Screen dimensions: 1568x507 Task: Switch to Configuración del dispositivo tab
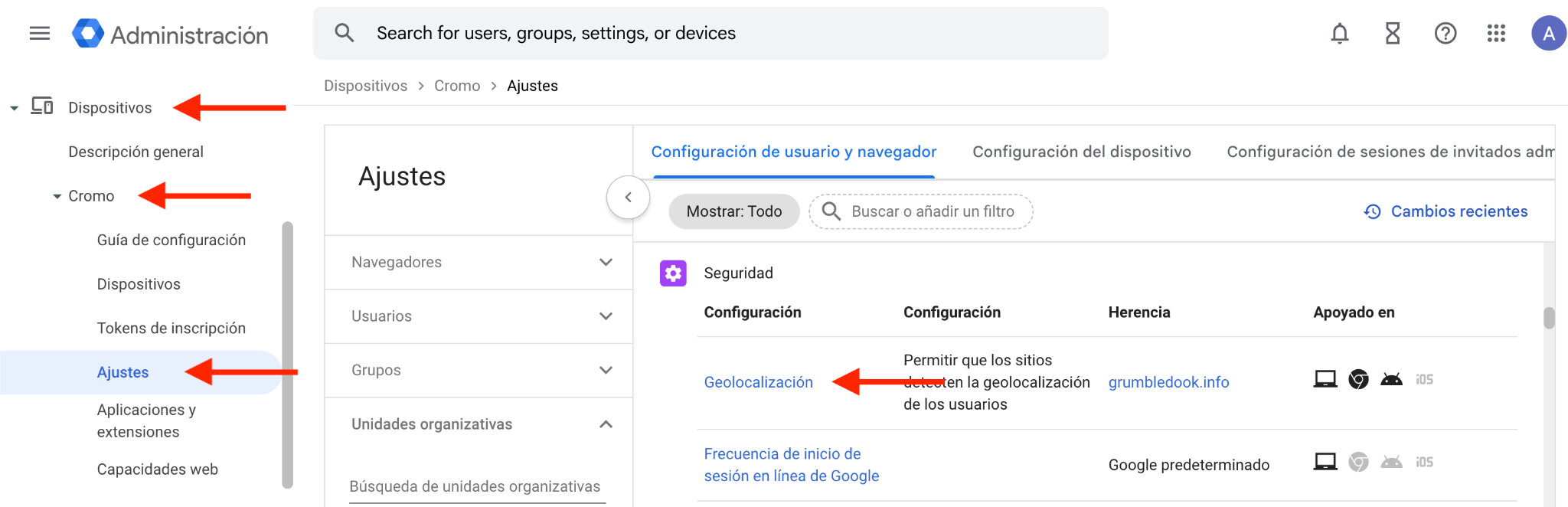point(1081,152)
